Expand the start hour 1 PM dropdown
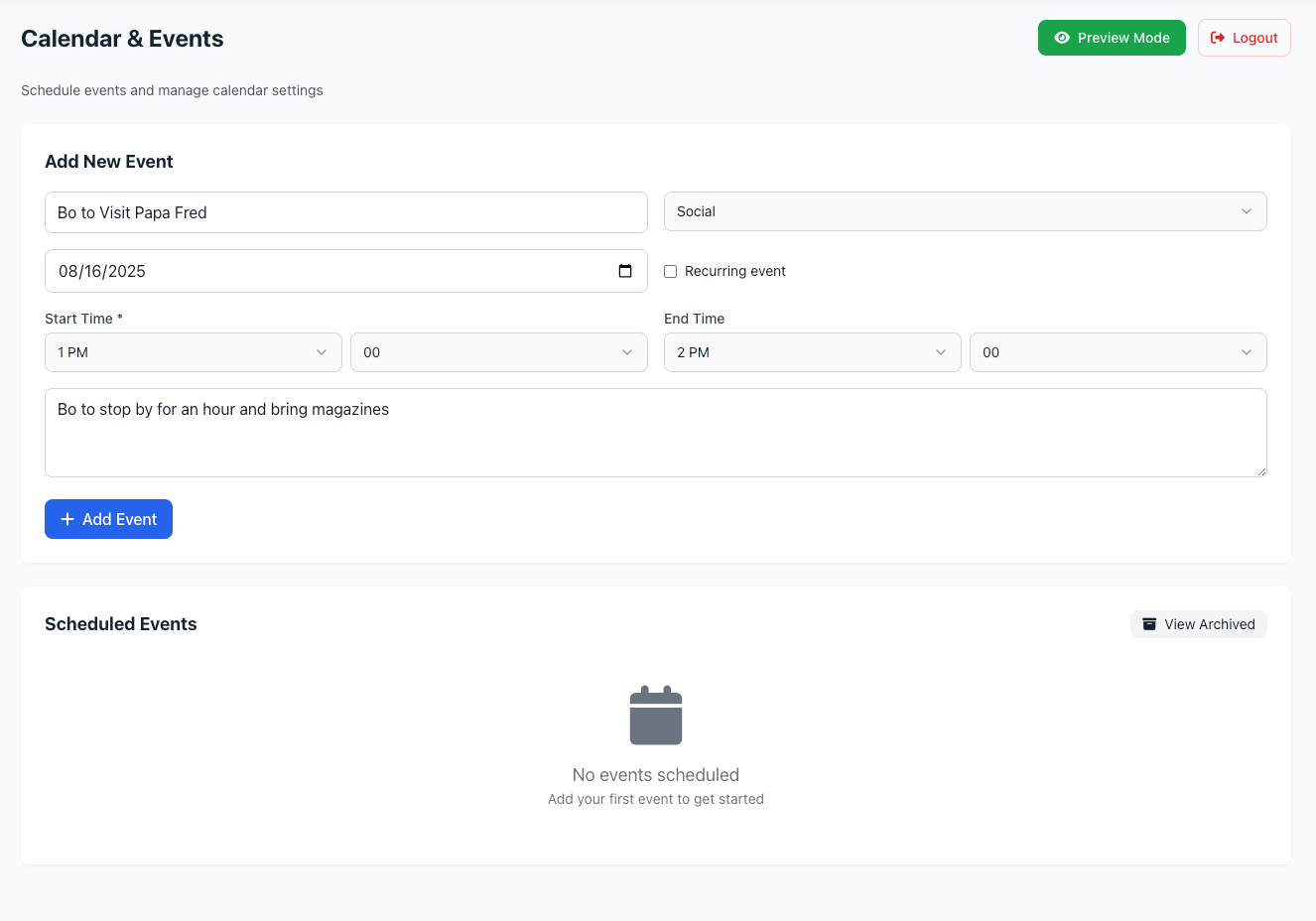1316x921 pixels. [x=194, y=352]
